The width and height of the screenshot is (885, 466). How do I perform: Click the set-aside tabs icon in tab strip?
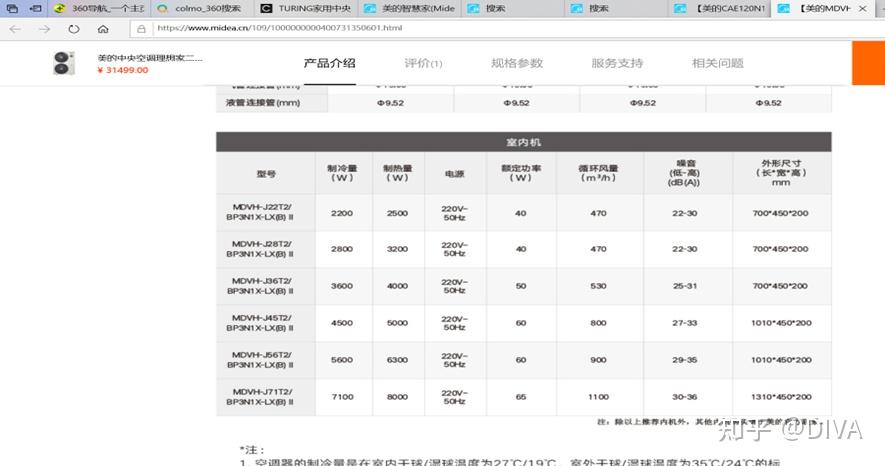36,8
